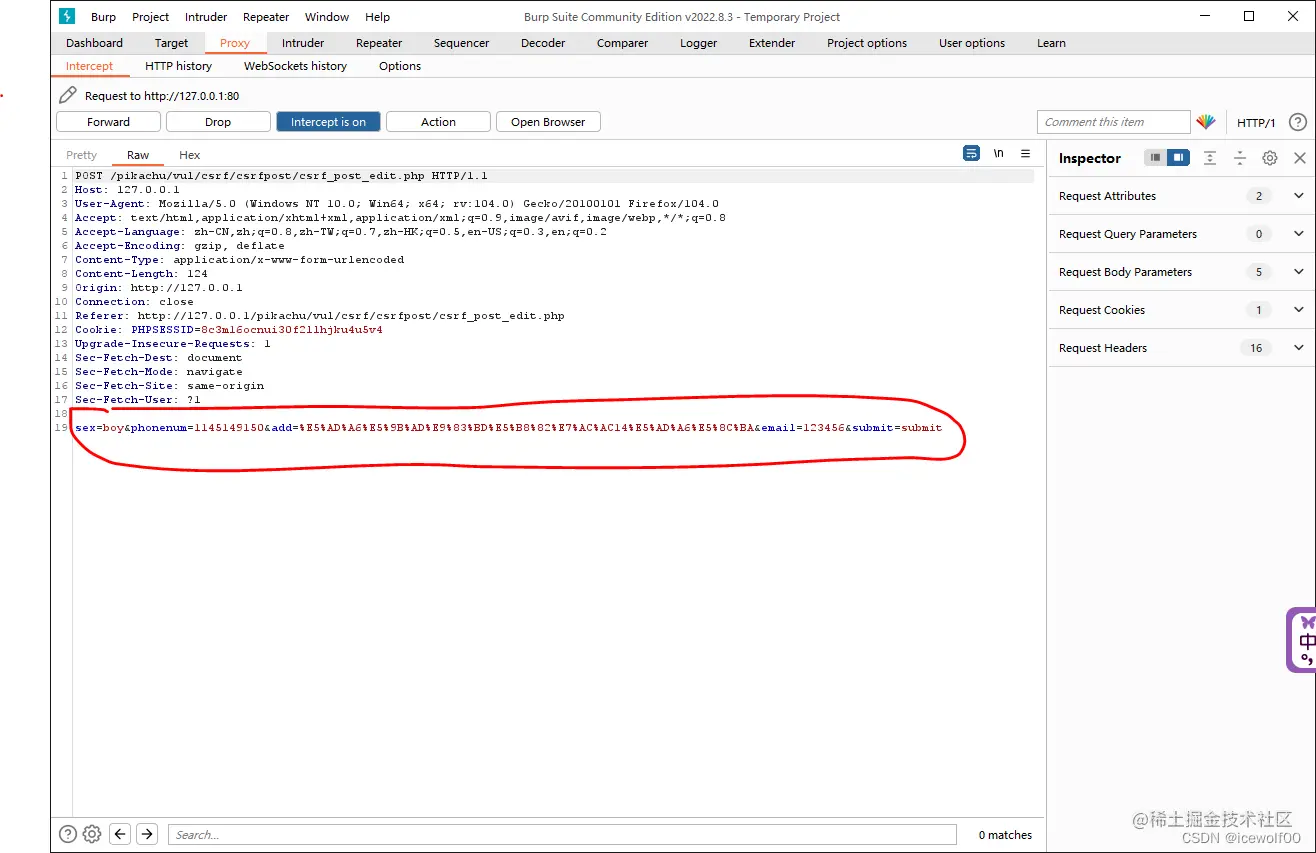Image resolution: width=1316 pixels, height=853 pixels.
Task: Open the Sequencer tab
Action: point(462,43)
